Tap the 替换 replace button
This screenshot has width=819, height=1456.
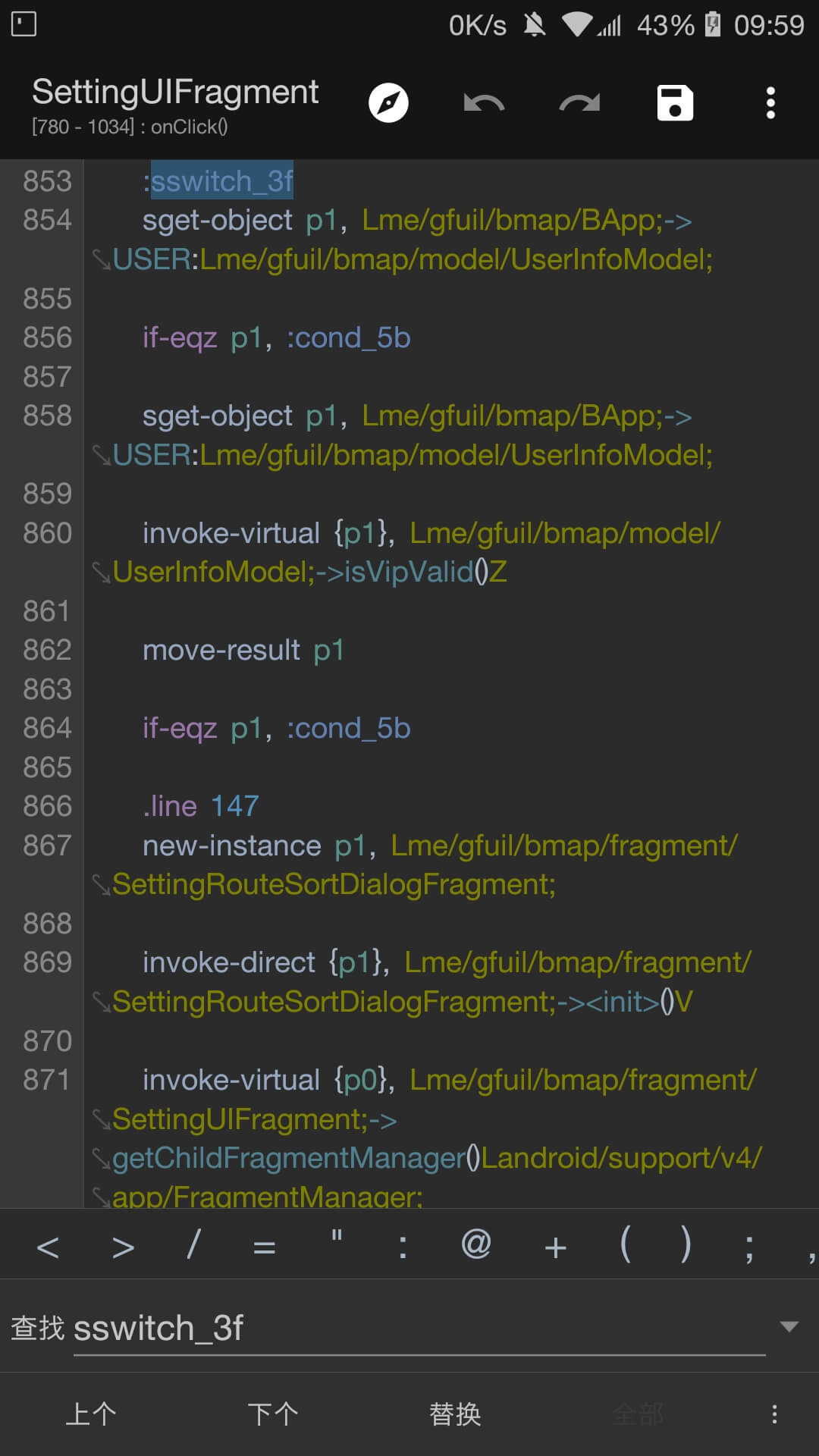(x=455, y=1414)
